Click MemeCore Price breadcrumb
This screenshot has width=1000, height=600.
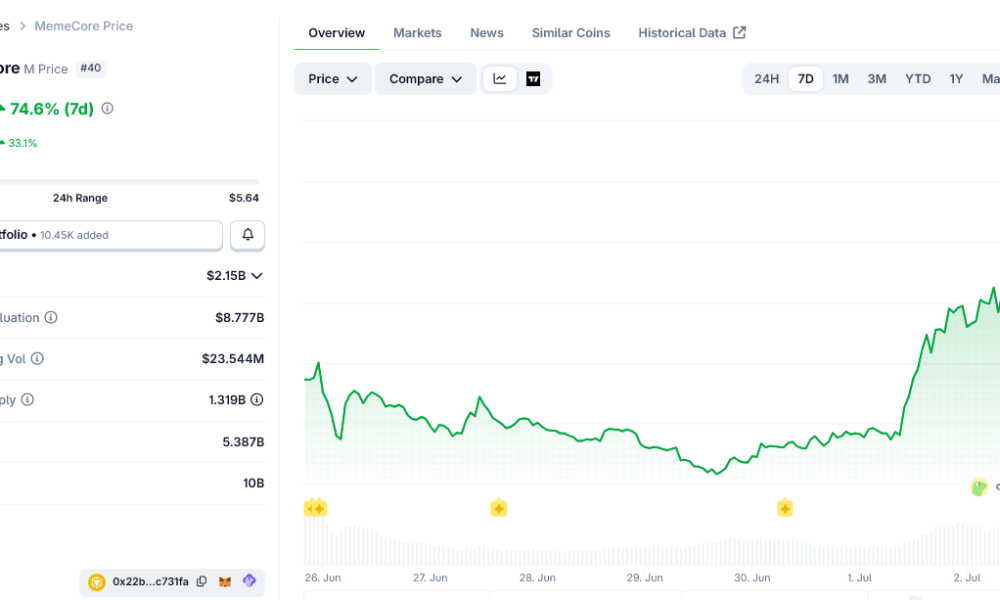click(84, 26)
